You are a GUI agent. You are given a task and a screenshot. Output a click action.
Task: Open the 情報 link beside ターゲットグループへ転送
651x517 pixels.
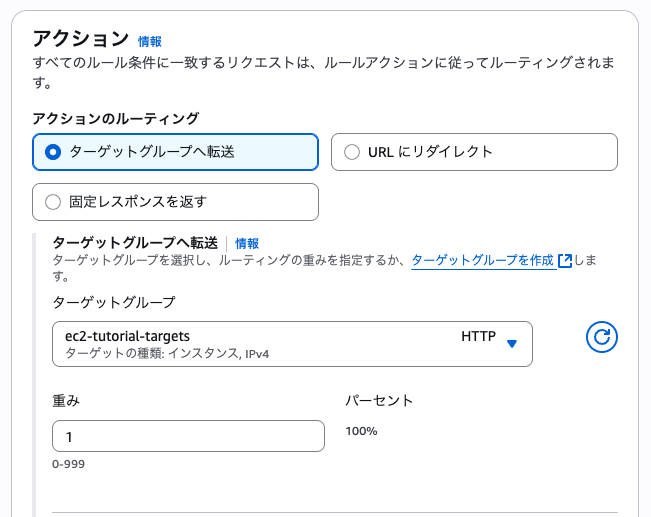tap(247, 243)
